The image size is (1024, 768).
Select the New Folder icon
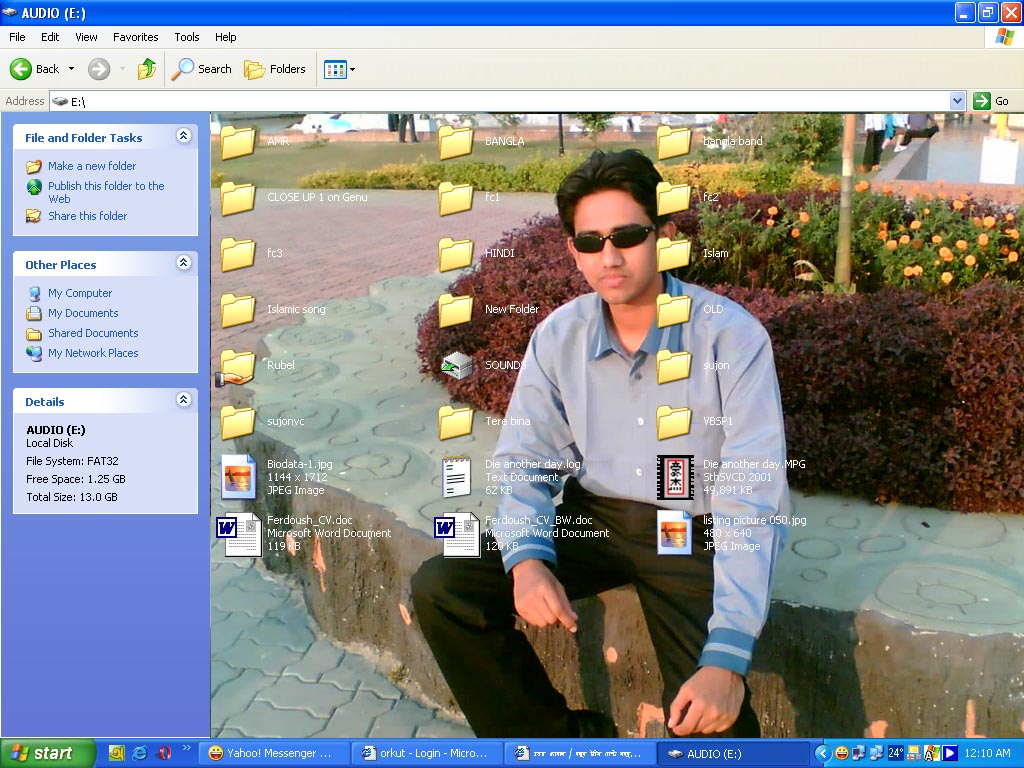point(456,310)
